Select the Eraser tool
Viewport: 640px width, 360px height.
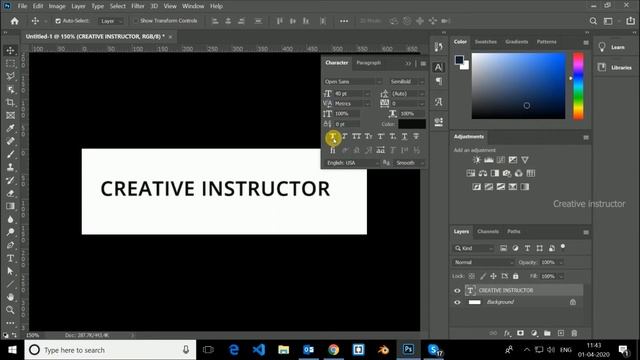tap(10, 193)
